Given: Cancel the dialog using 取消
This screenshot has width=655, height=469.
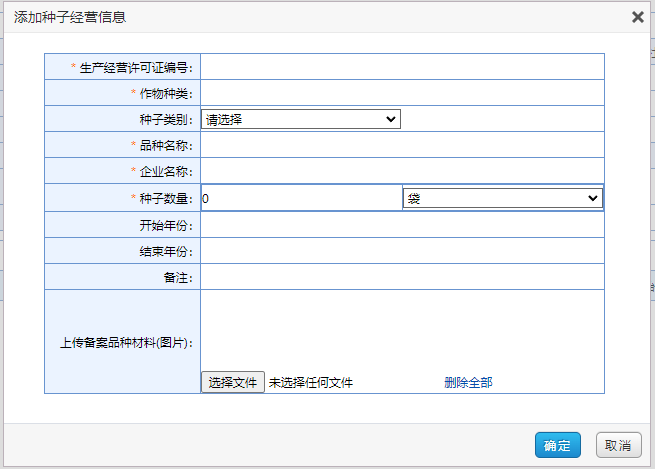Looking at the screenshot, I should tap(618, 445).
